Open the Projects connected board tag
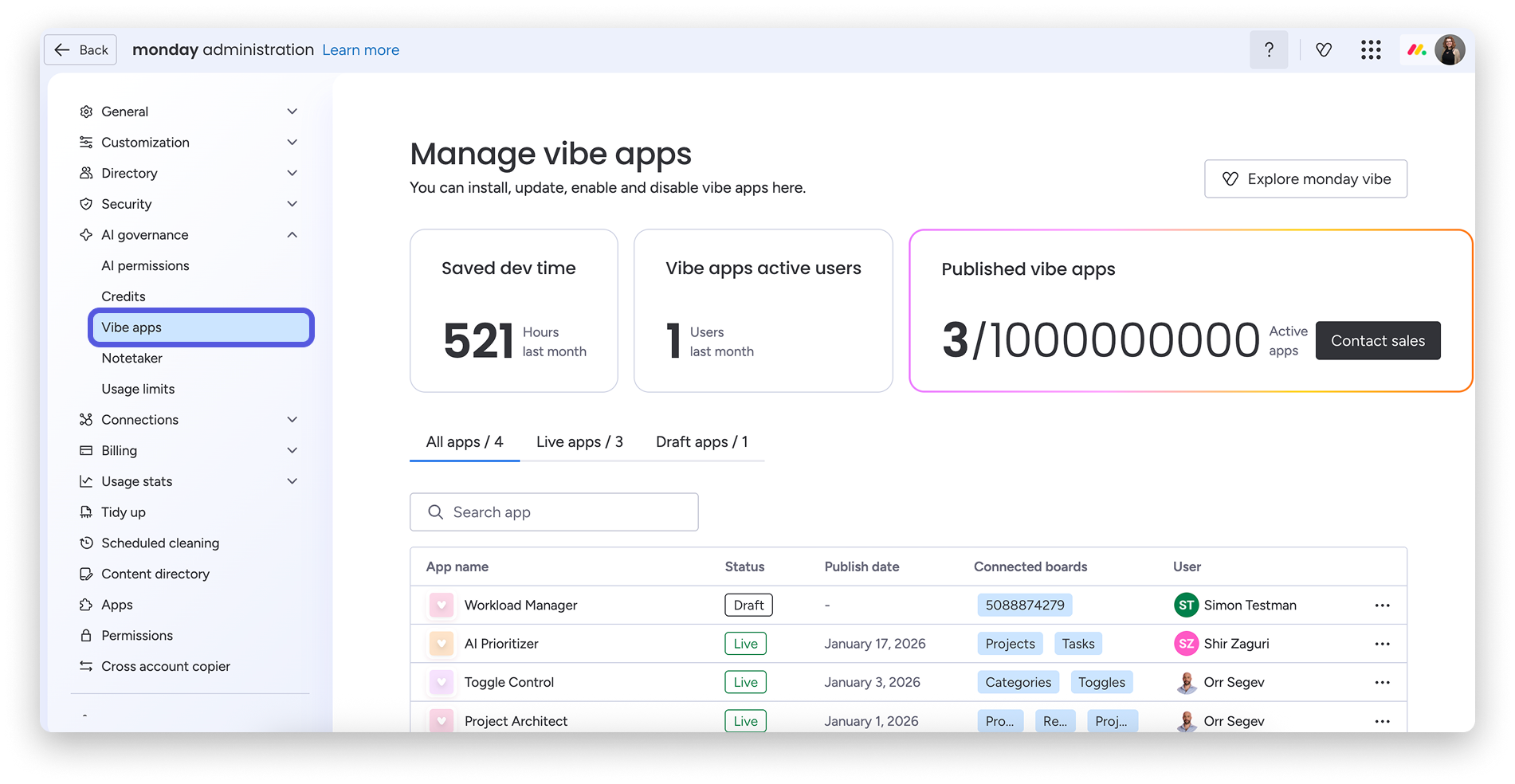 (x=1010, y=644)
